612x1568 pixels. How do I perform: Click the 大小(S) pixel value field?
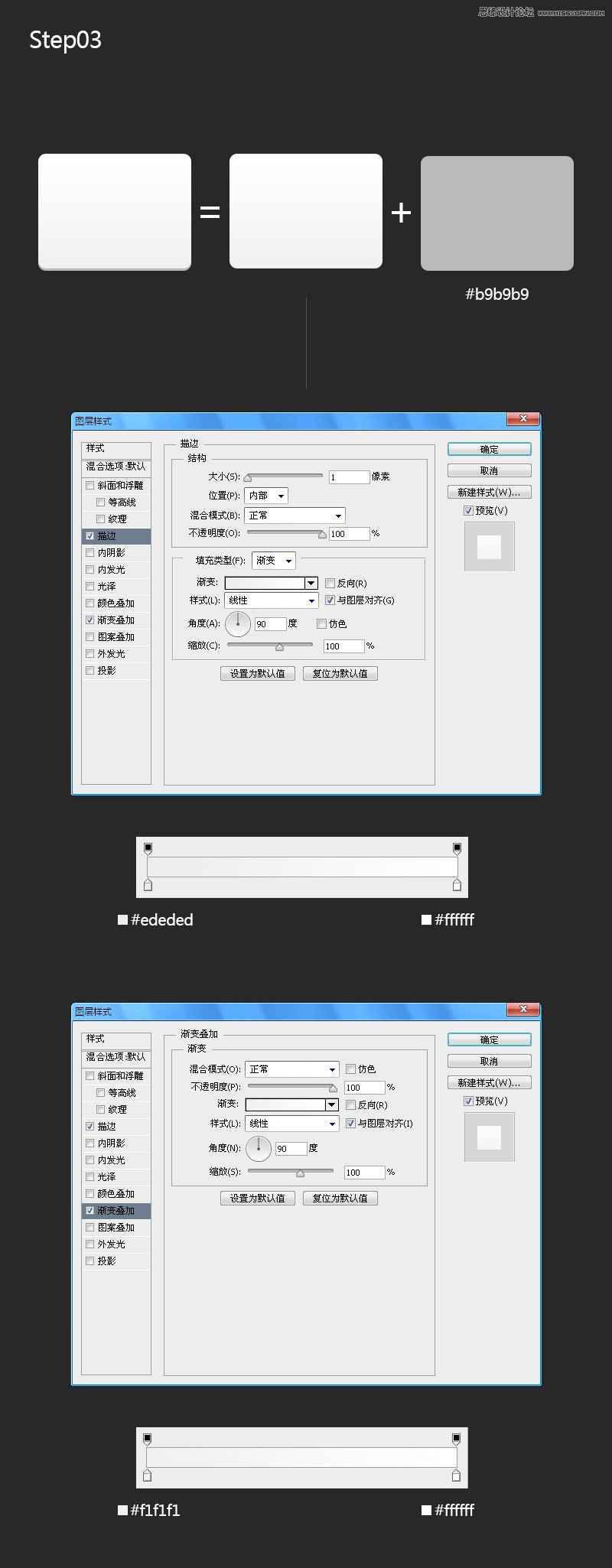tap(350, 477)
